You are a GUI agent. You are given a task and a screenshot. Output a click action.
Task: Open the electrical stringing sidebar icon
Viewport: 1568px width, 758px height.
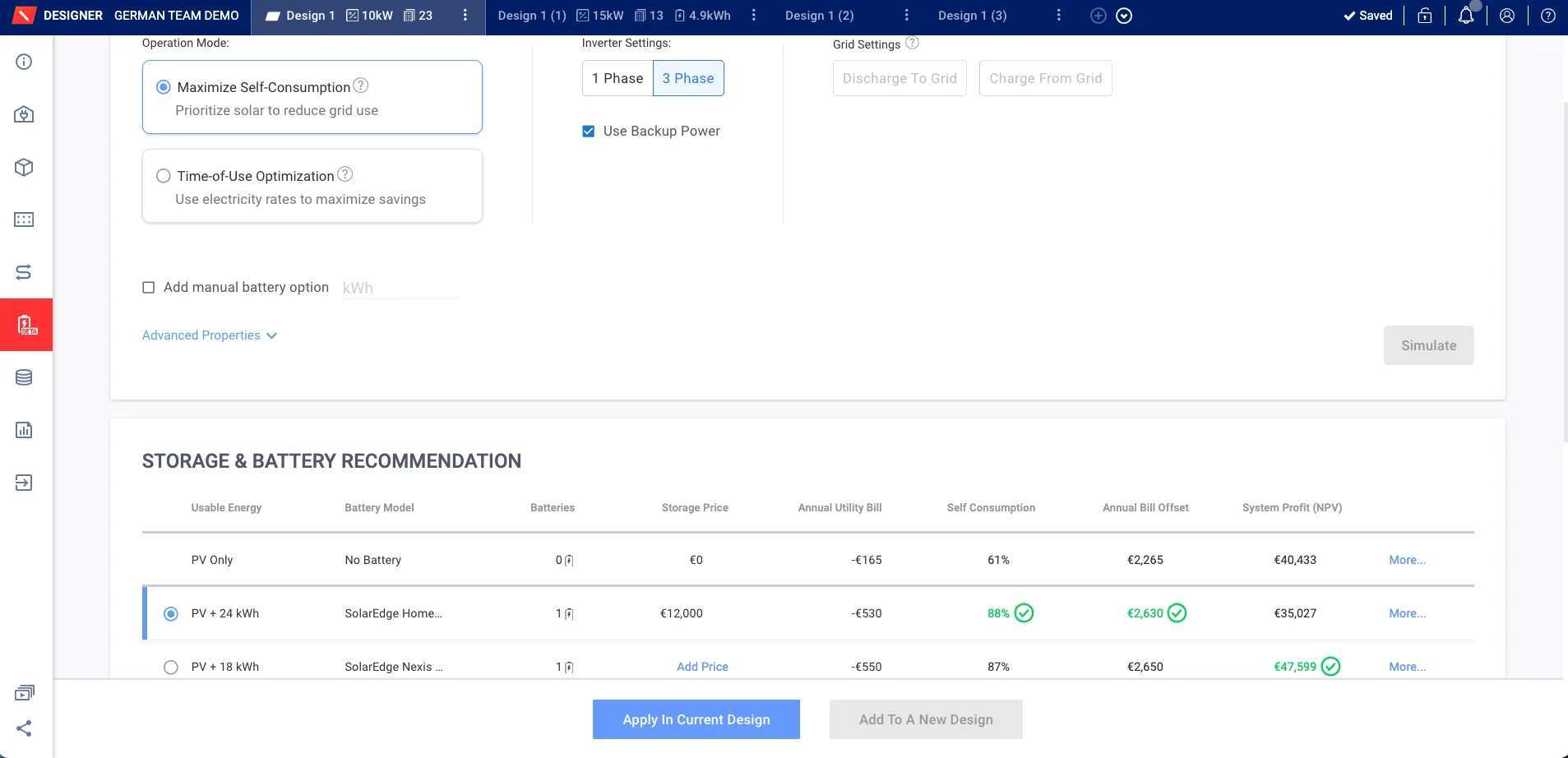24,272
